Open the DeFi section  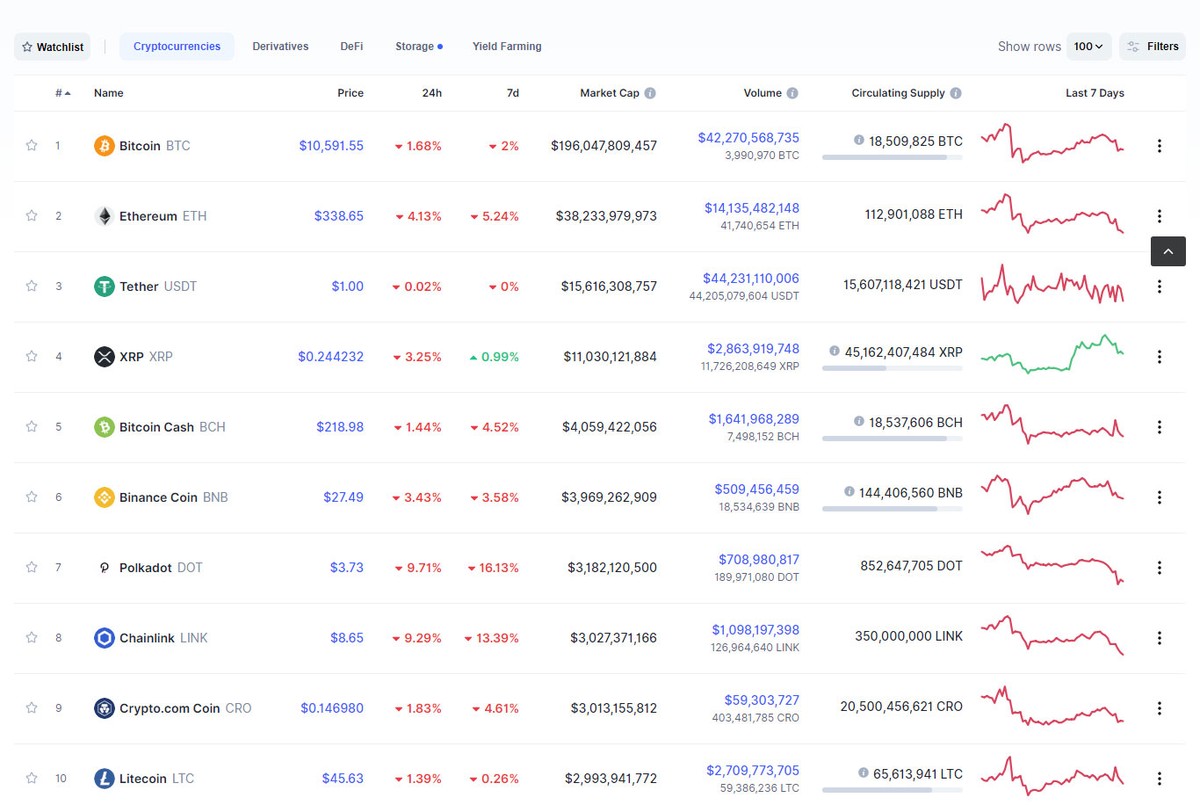351,46
